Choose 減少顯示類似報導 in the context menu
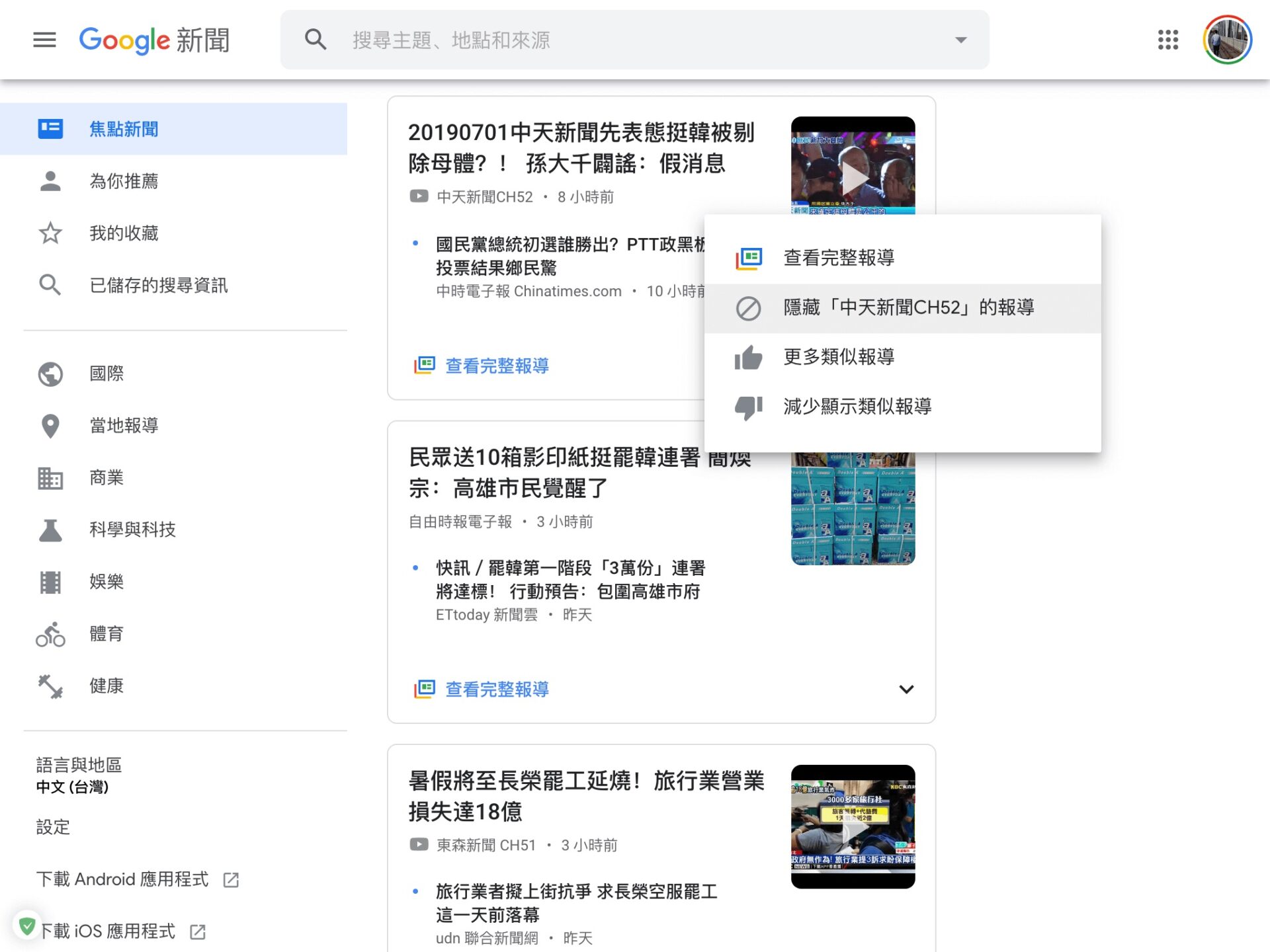This screenshot has height=952, width=1270. 903,407
